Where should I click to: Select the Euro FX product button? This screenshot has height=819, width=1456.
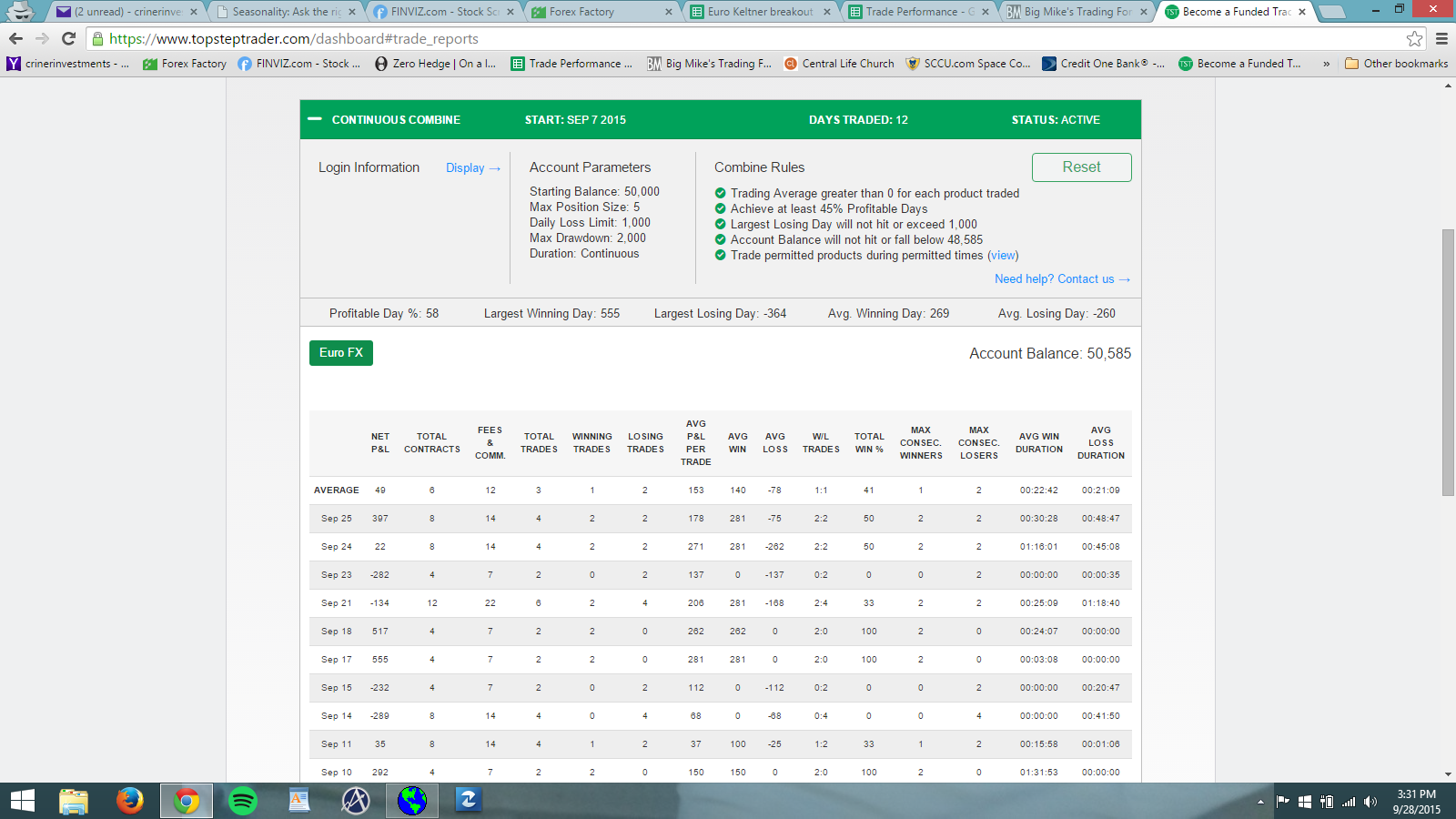pos(341,353)
